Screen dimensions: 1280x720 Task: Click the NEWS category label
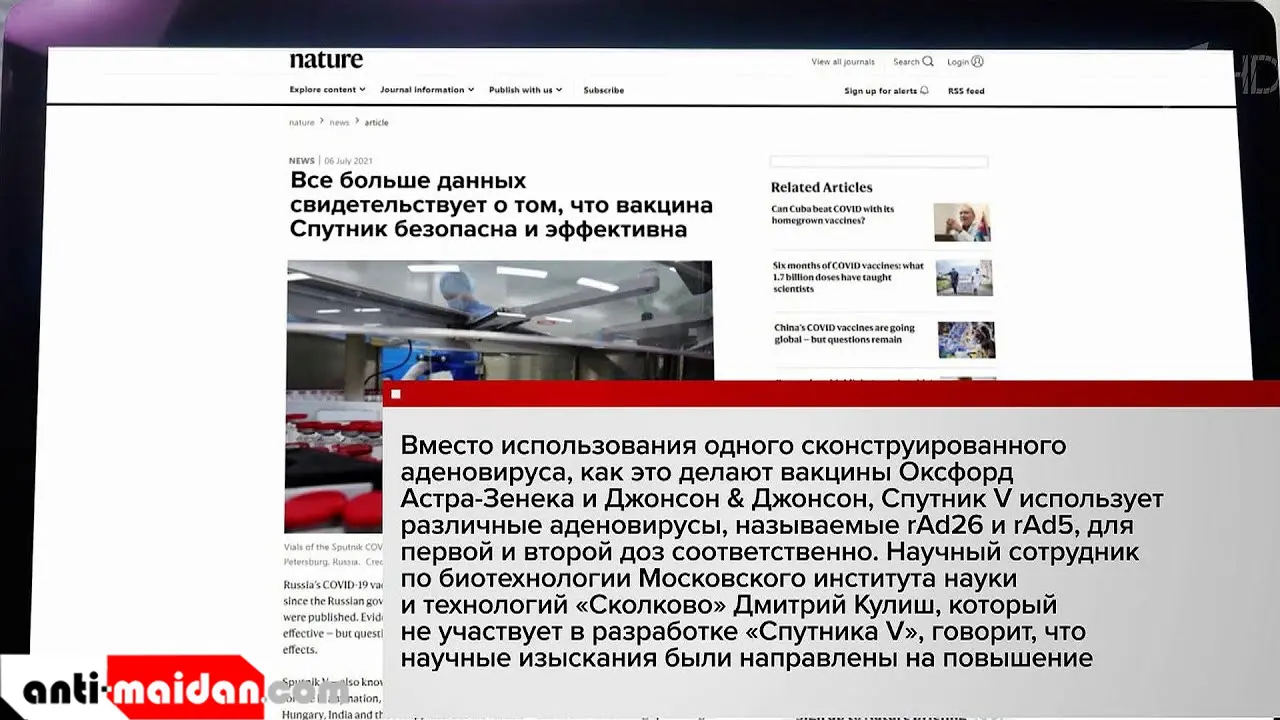tap(301, 160)
